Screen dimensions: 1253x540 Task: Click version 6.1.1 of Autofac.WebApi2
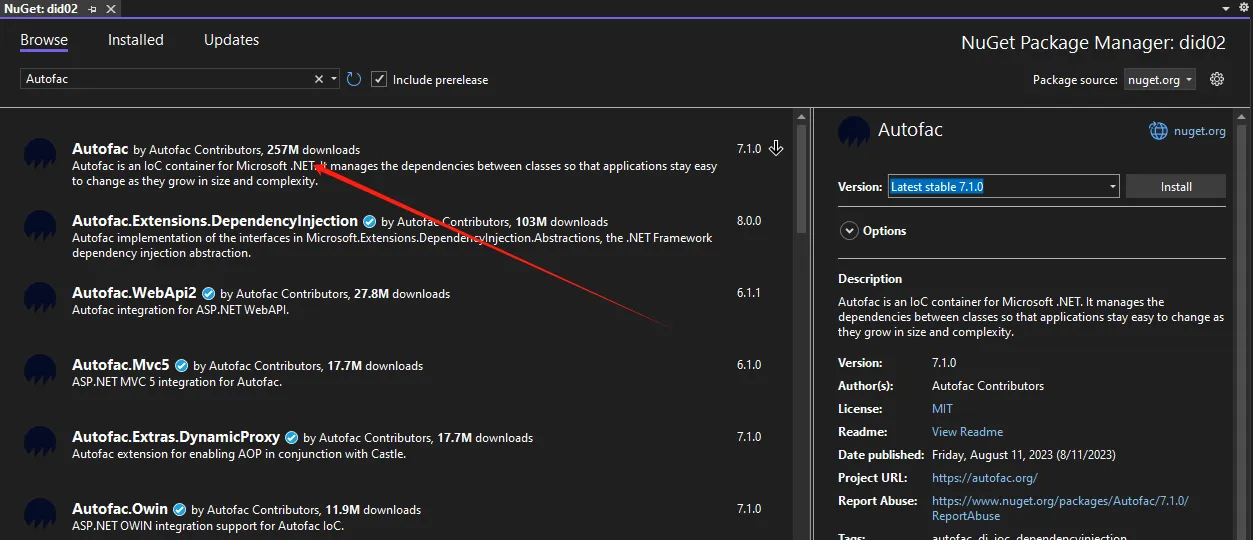[749, 293]
